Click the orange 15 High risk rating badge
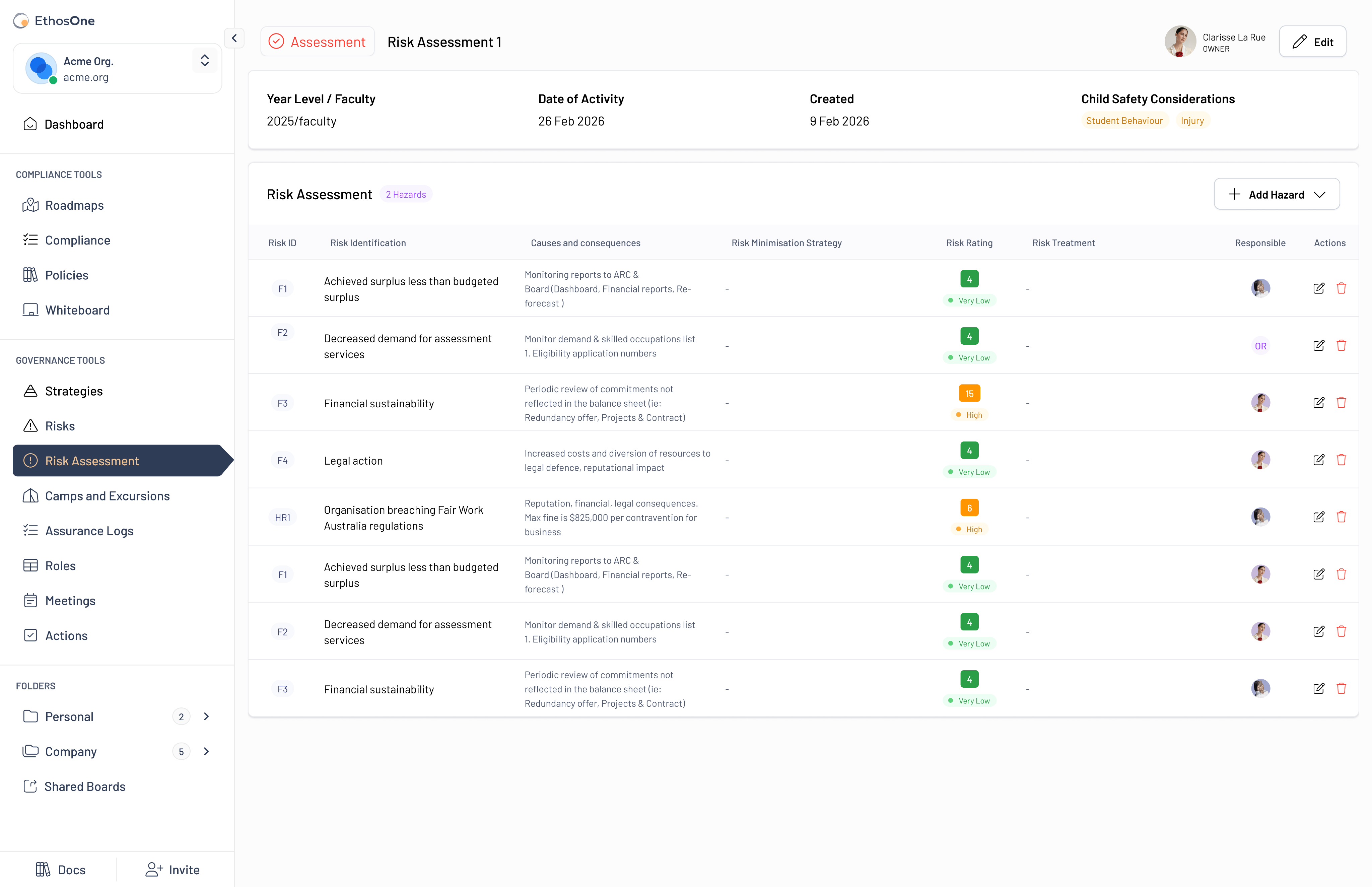Viewport: 1372px width, 887px height. [969, 394]
